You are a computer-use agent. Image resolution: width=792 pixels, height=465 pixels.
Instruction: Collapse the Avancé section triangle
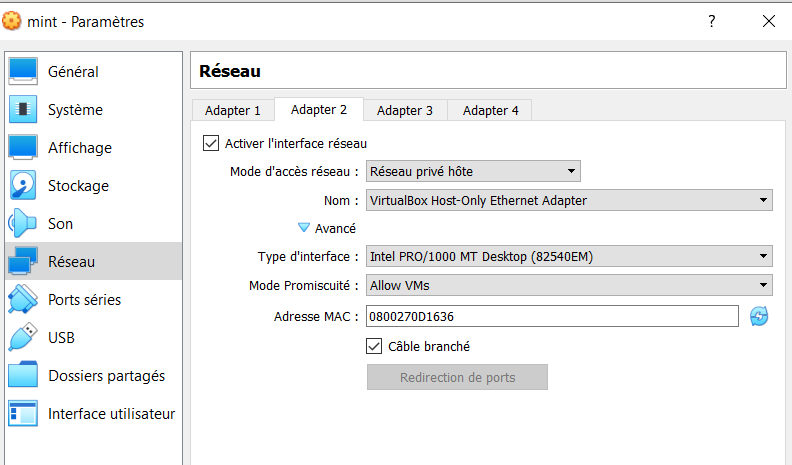(x=304, y=228)
